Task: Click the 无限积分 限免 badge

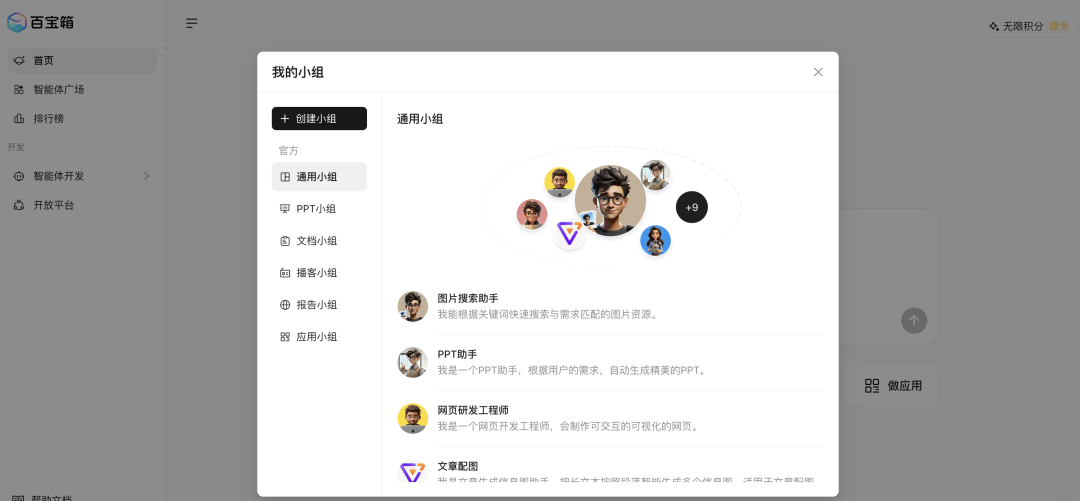Action: (1028, 26)
